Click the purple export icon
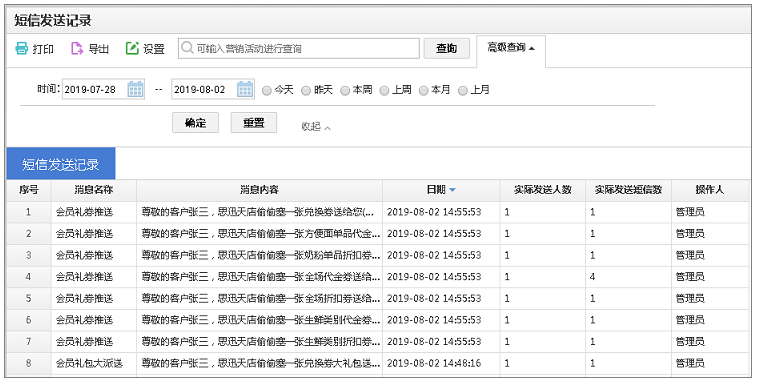Screen dimensions: 759x387 [77, 48]
